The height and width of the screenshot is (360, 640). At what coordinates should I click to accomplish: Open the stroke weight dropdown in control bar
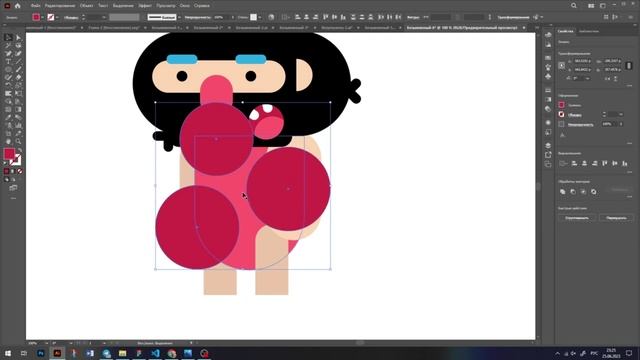(x=104, y=17)
